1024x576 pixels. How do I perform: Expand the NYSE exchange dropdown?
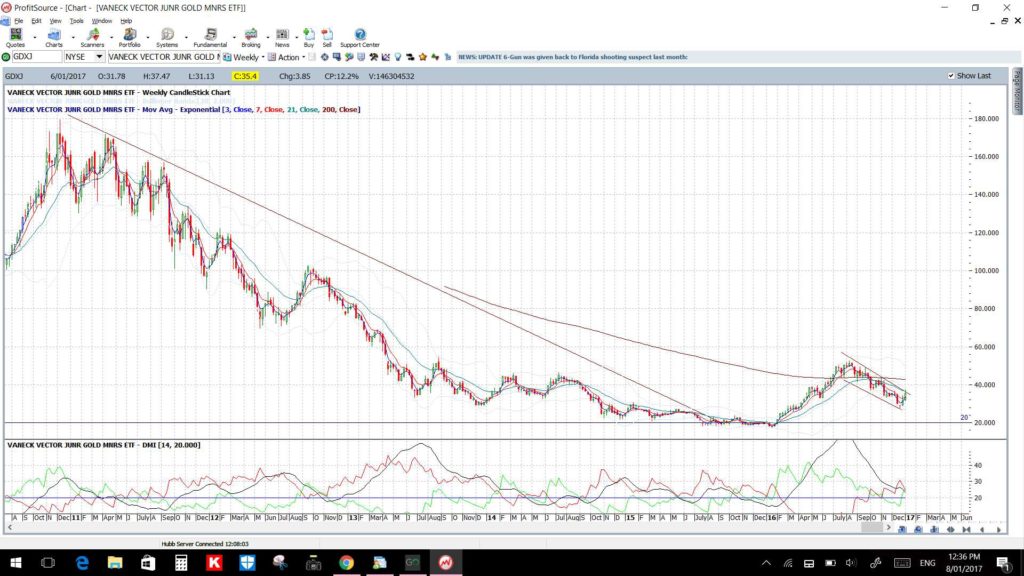tap(99, 57)
